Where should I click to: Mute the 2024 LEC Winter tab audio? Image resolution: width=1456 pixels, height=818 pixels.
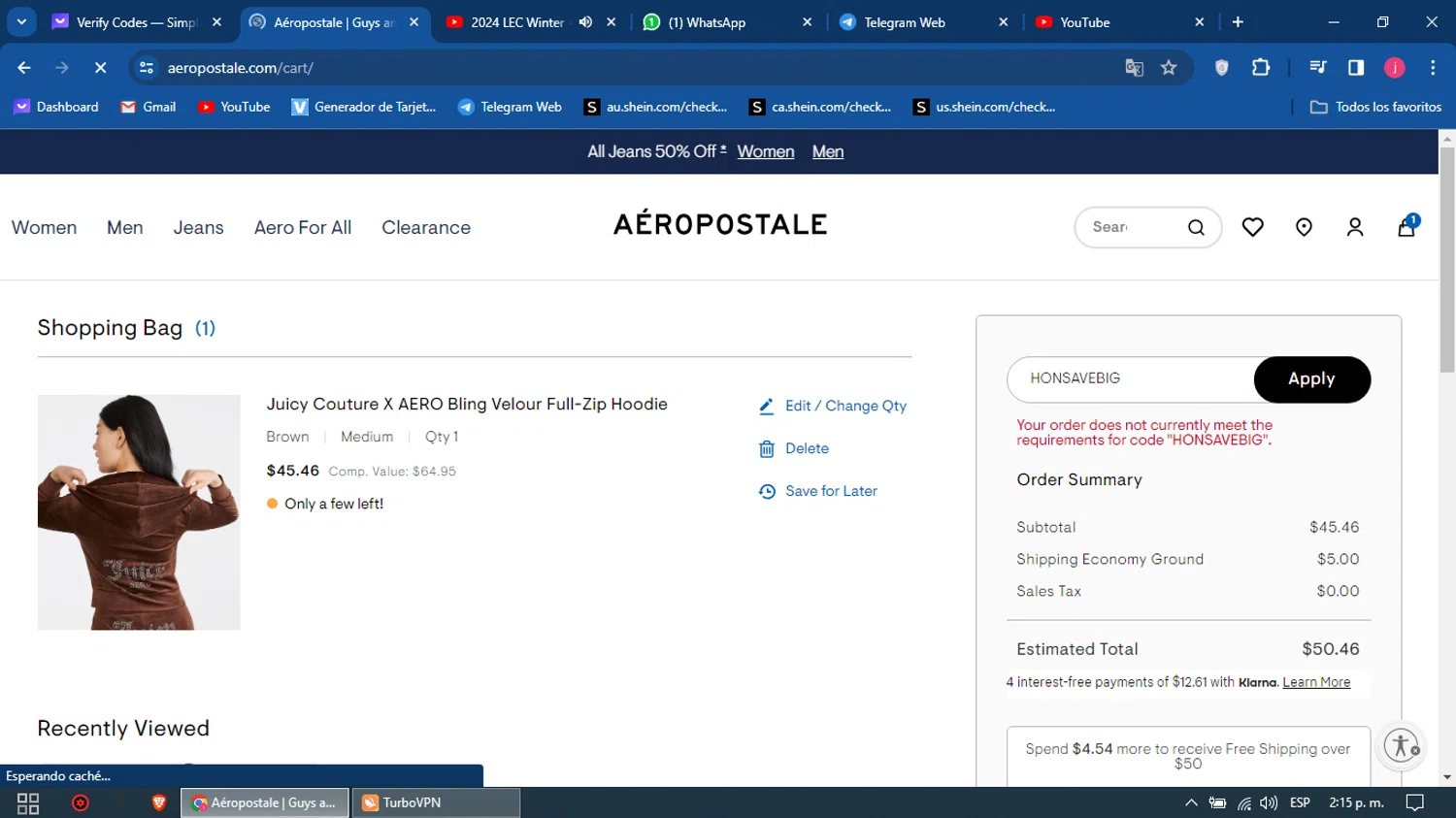point(585,22)
